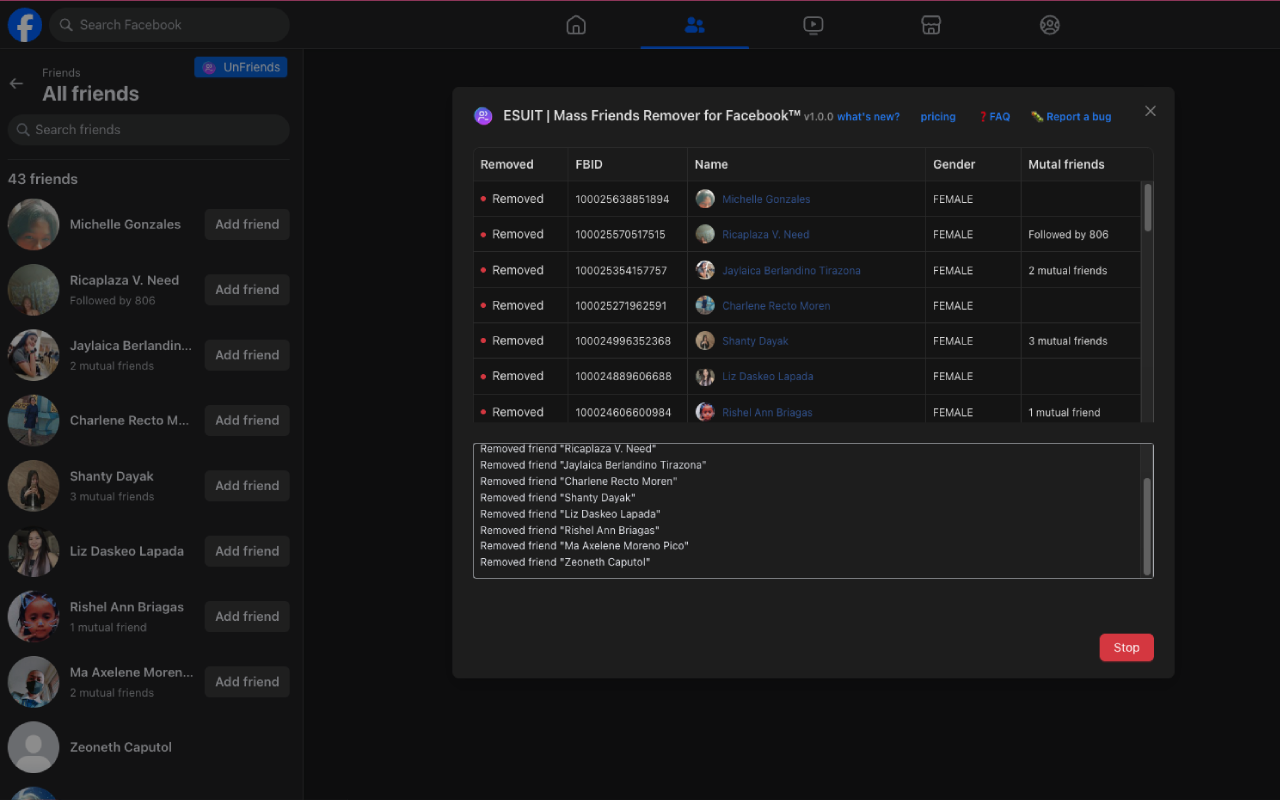Open Shanty Dayak link in table
The height and width of the screenshot is (800, 1280).
[755, 341]
